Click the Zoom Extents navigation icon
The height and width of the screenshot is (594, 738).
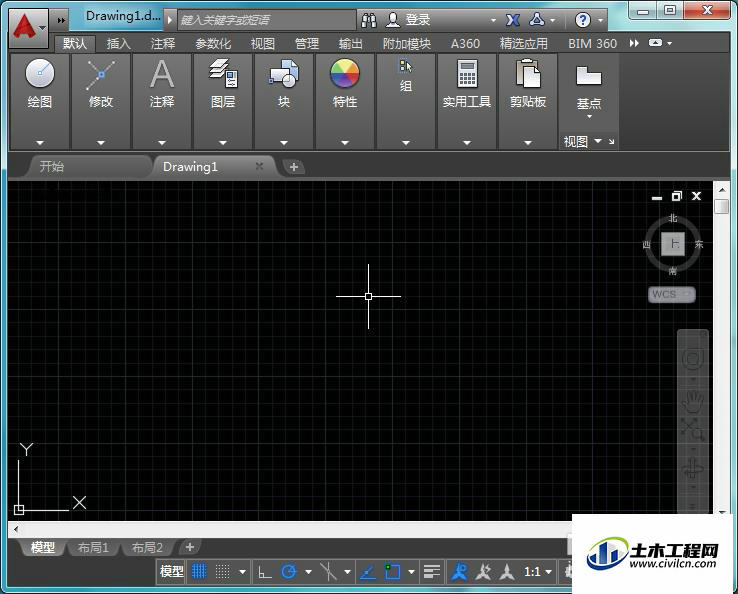click(692, 429)
